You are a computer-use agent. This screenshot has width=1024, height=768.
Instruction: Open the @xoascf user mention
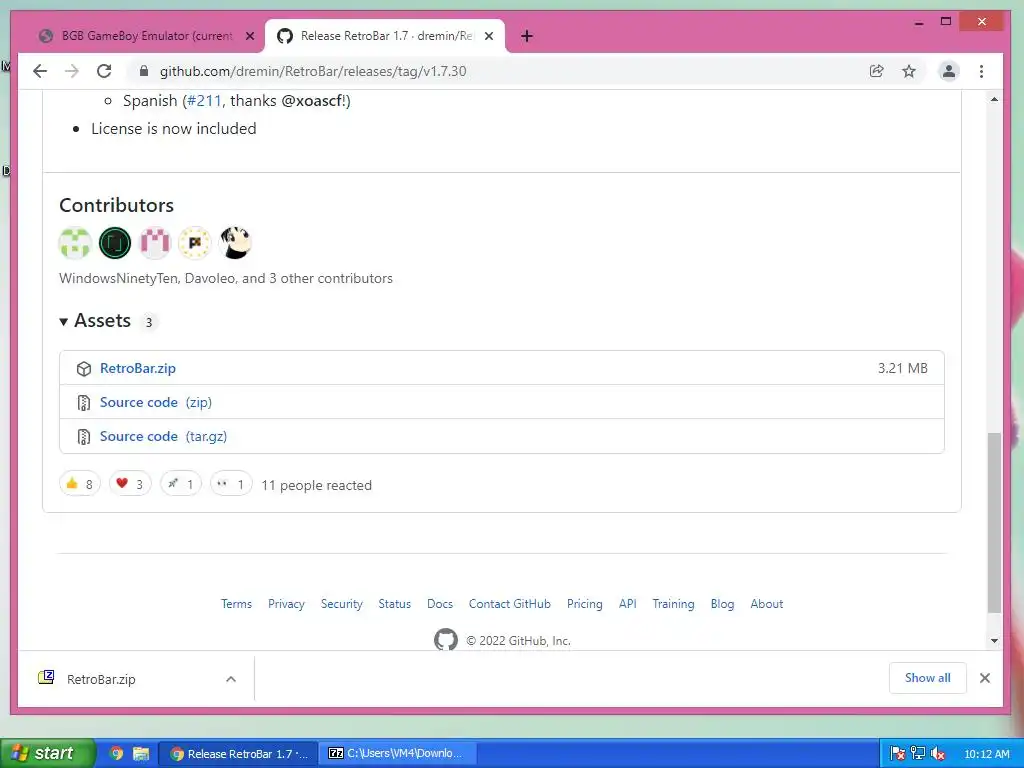tap(312, 101)
